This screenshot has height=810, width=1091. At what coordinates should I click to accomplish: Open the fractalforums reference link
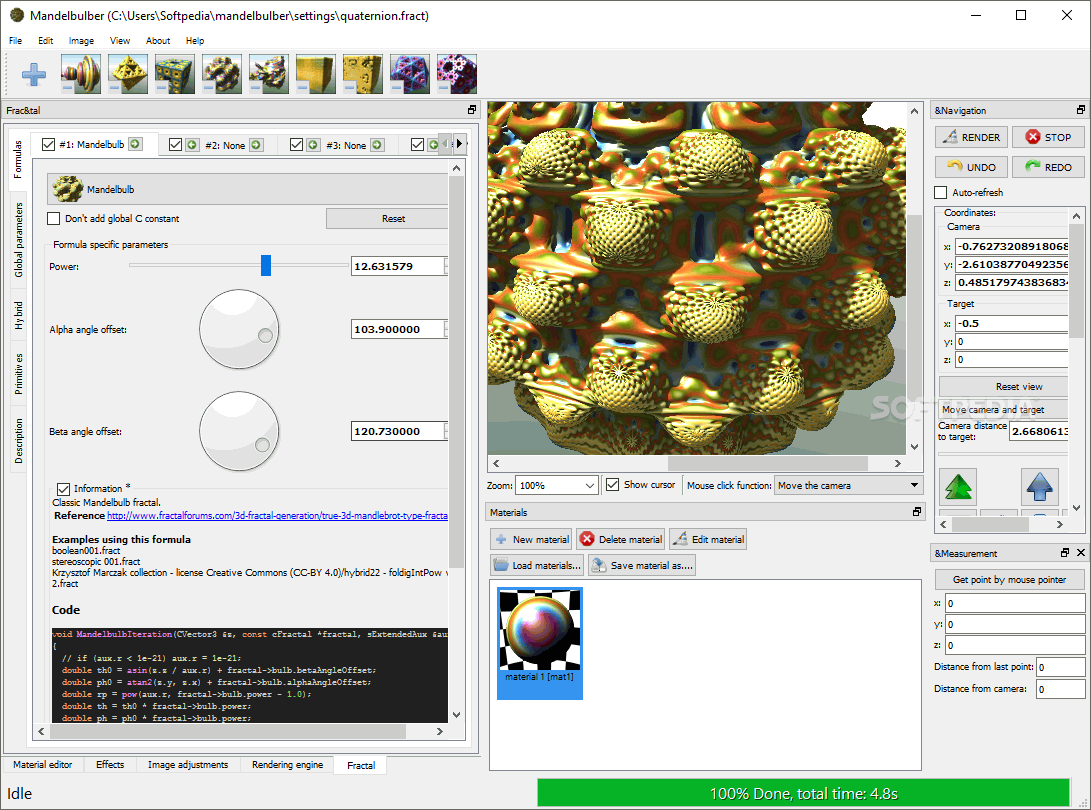pos(277,516)
